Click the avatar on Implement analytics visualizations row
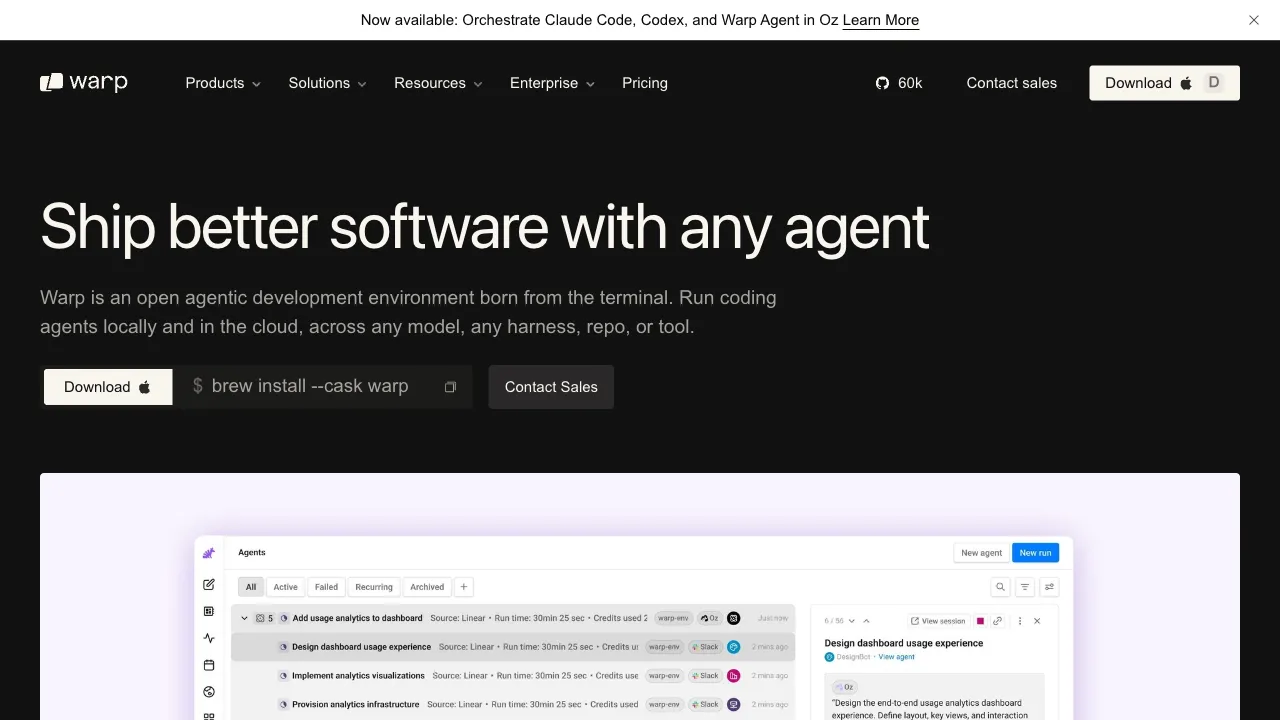The image size is (1280, 720). [x=734, y=676]
